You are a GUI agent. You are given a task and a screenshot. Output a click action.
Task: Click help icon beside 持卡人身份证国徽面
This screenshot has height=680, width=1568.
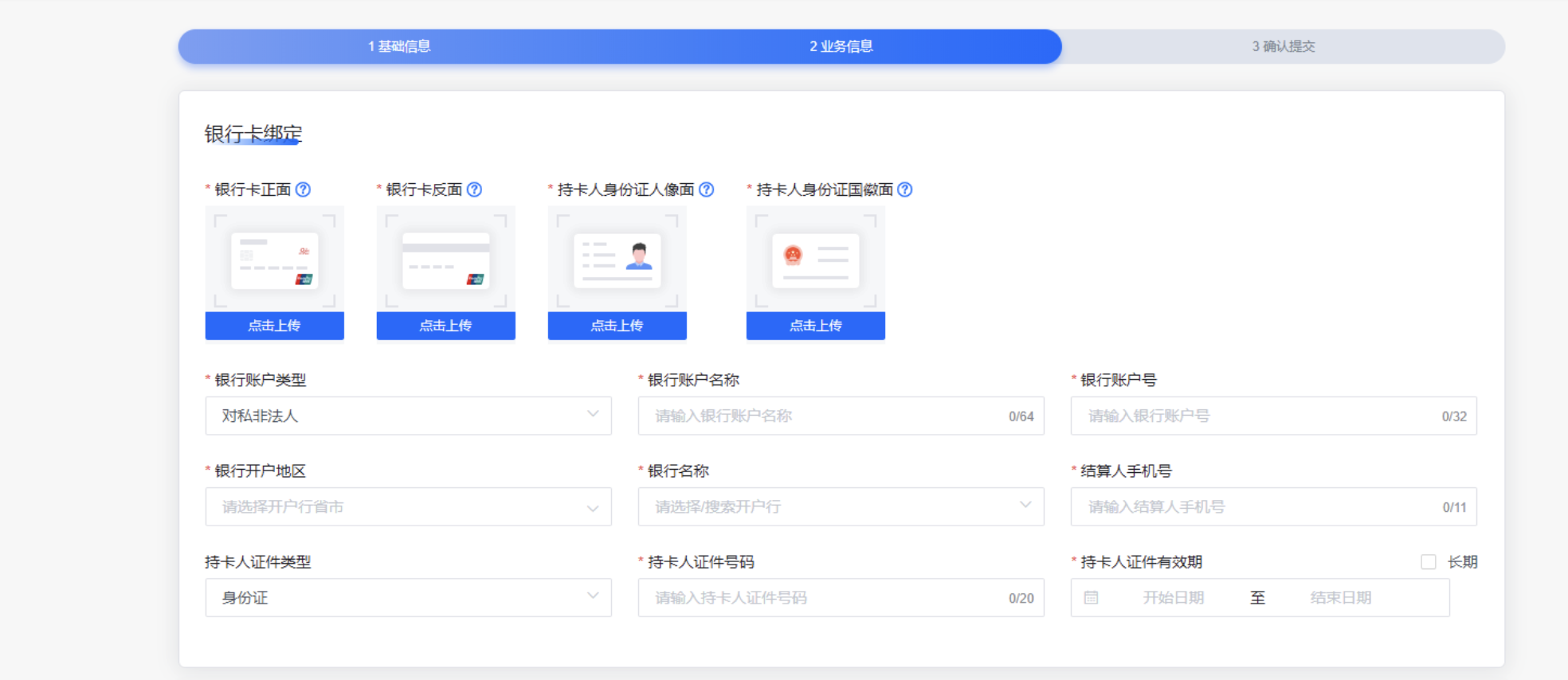click(x=905, y=190)
